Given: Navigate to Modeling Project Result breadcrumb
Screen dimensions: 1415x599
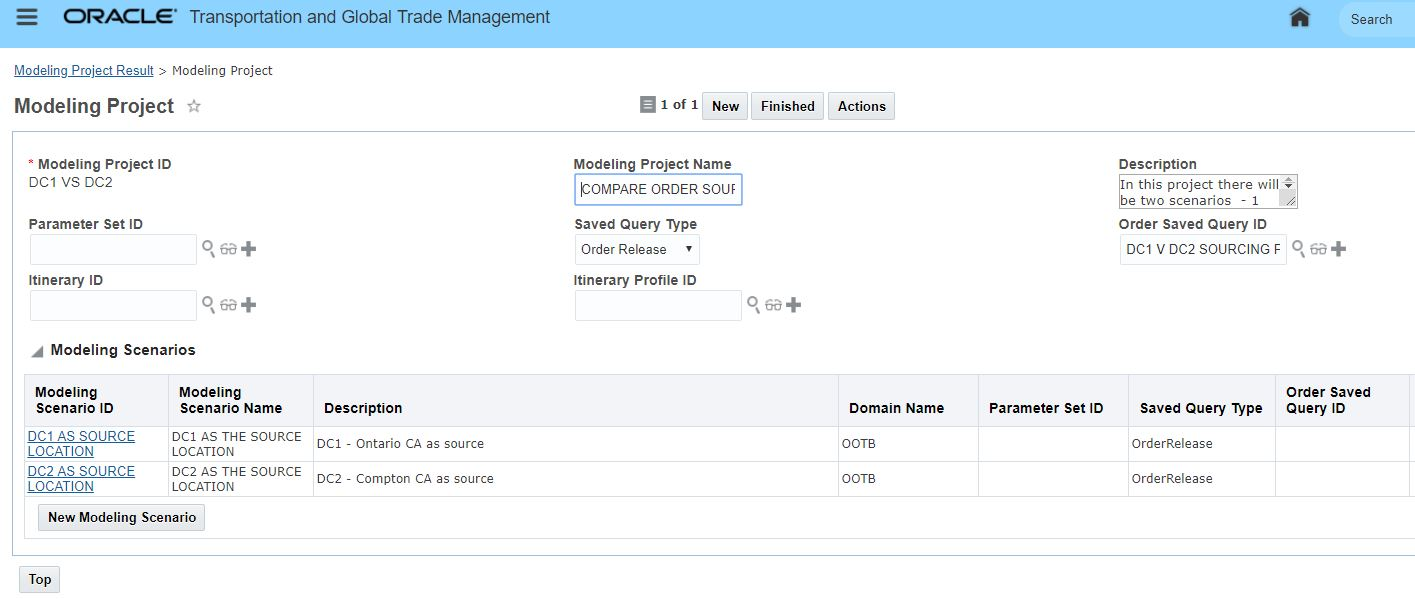Looking at the screenshot, I should (84, 71).
